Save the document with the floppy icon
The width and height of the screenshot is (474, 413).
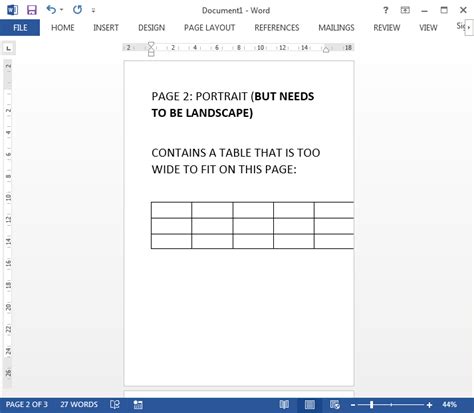(32, 10)
